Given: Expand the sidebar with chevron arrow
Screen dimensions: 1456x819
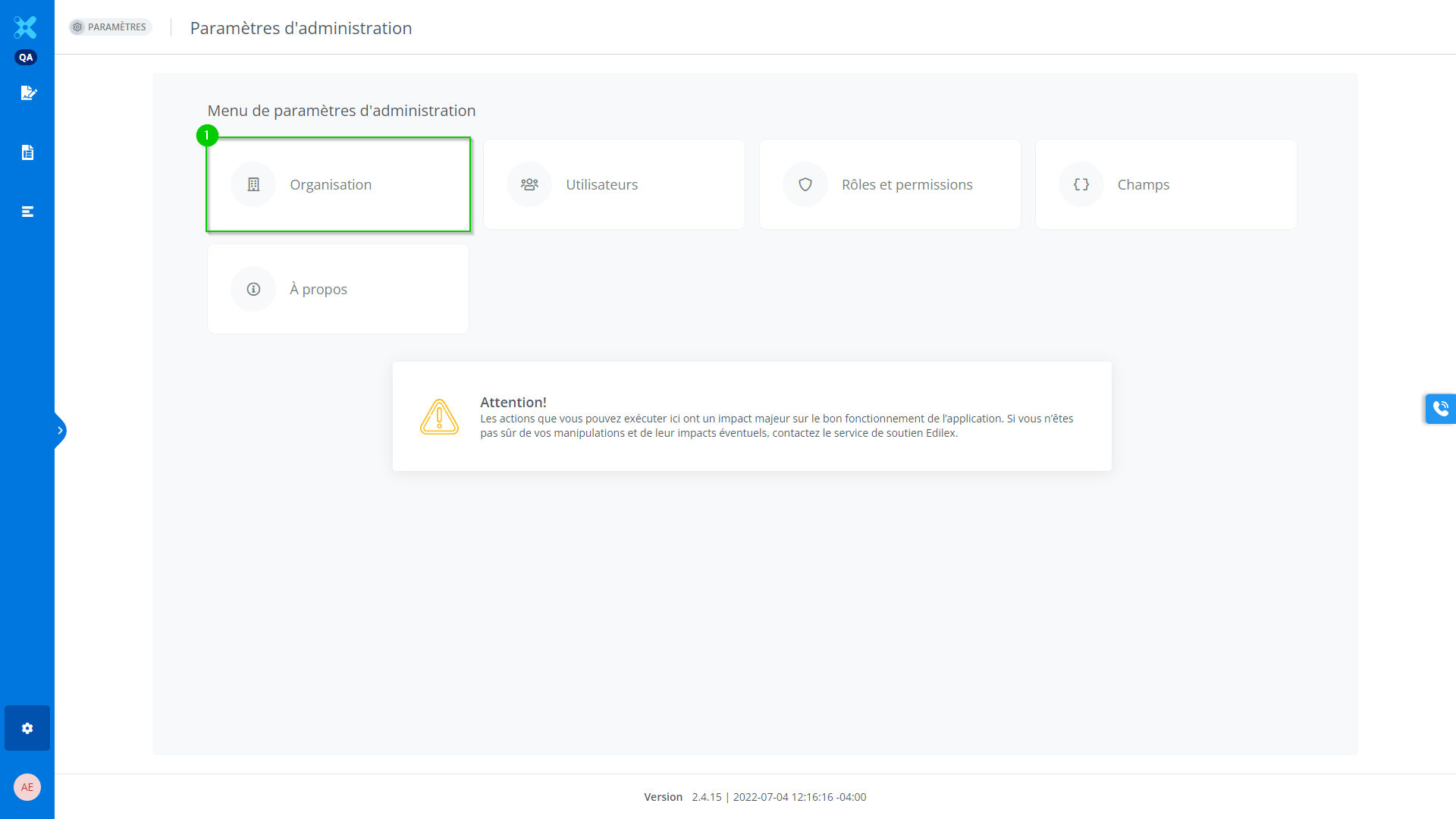Looking at the screenshot, I should pyautogui.click(x=60, y=431).
